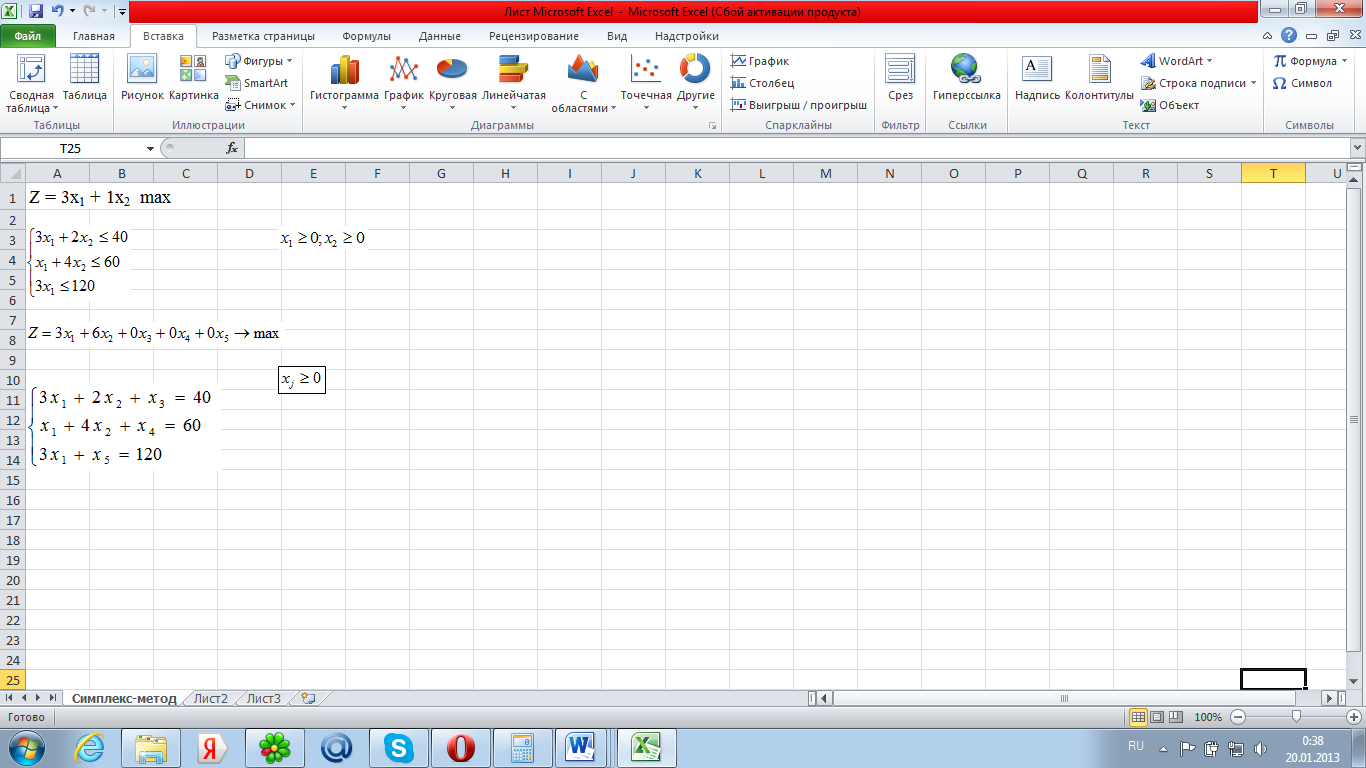Click the Select All corner button

(12, 173)
